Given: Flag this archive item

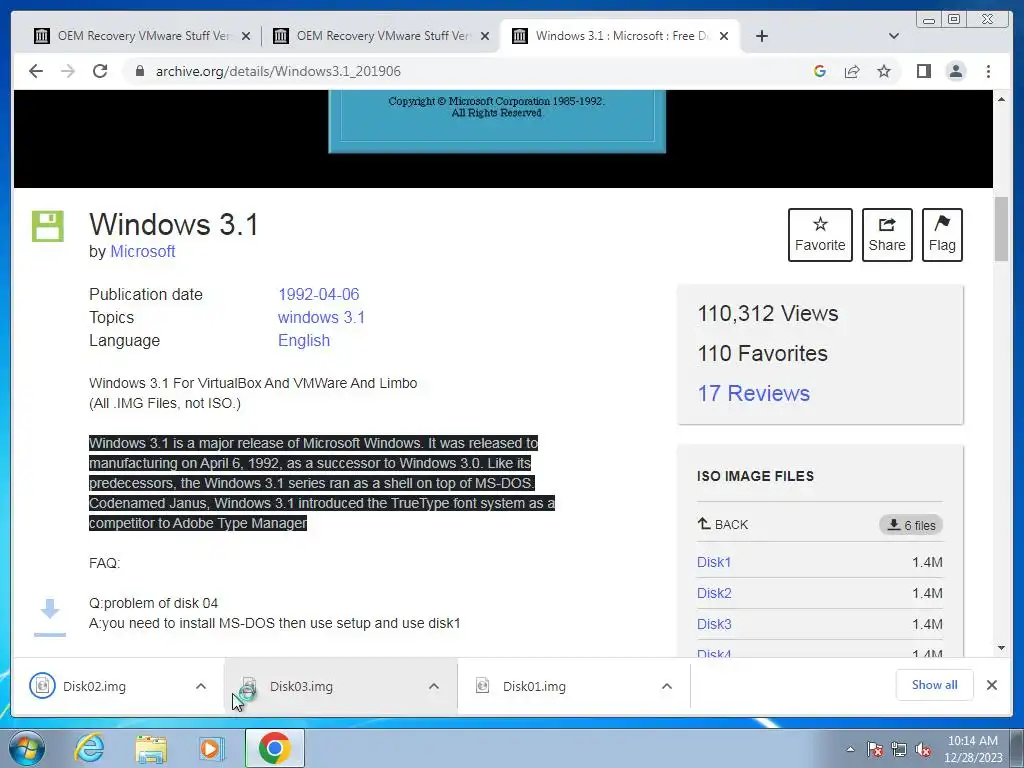Looking at the screenshot, I should pos(942,235).
